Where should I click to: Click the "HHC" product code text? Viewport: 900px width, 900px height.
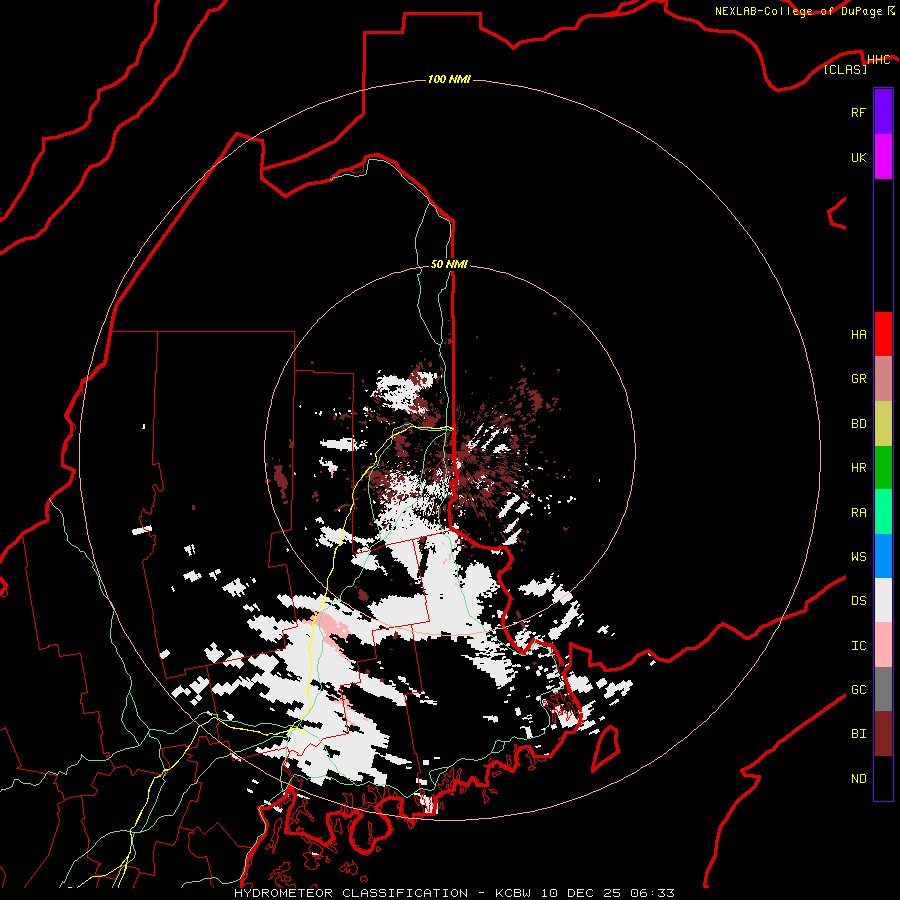click(x=878, y=60)
